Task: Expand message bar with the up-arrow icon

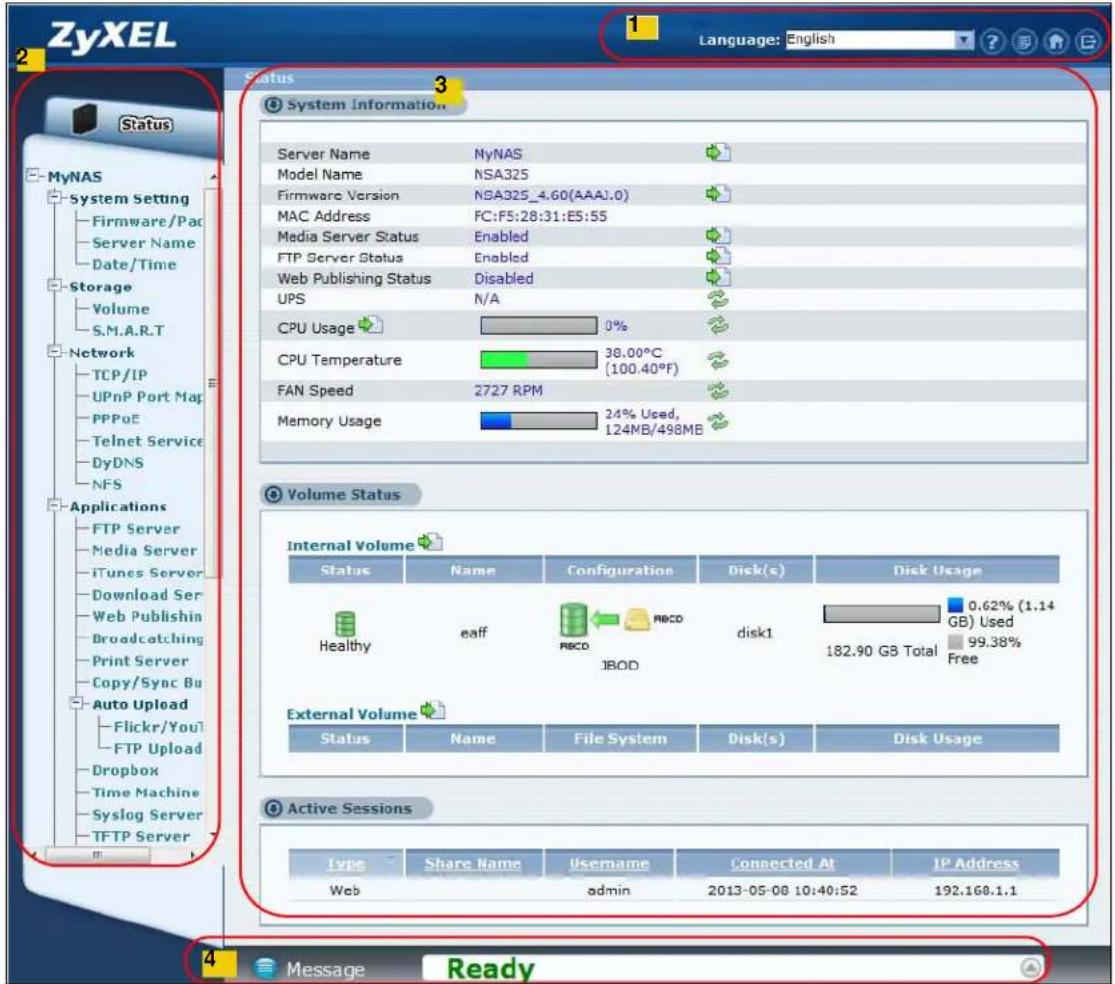Action: tap(1031, 967)
